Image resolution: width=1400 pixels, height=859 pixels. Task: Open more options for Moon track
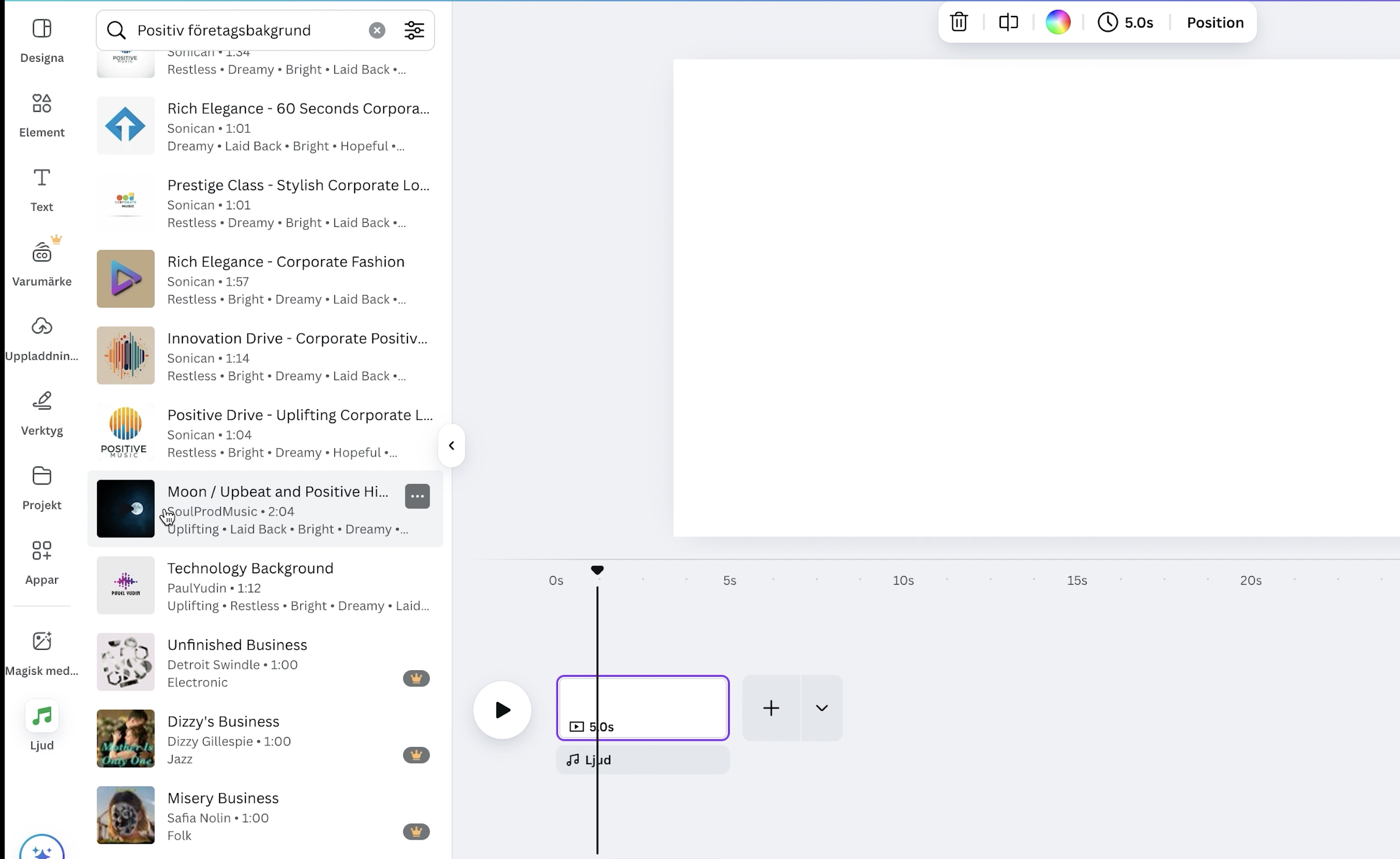417,496
